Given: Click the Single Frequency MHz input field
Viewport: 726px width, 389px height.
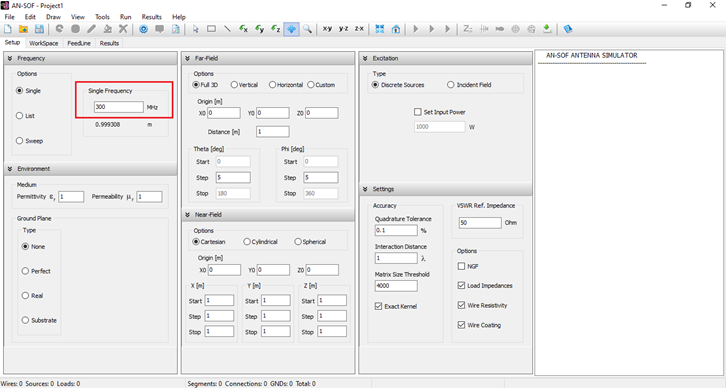Looking at the screenshot, I should point(119,107).
